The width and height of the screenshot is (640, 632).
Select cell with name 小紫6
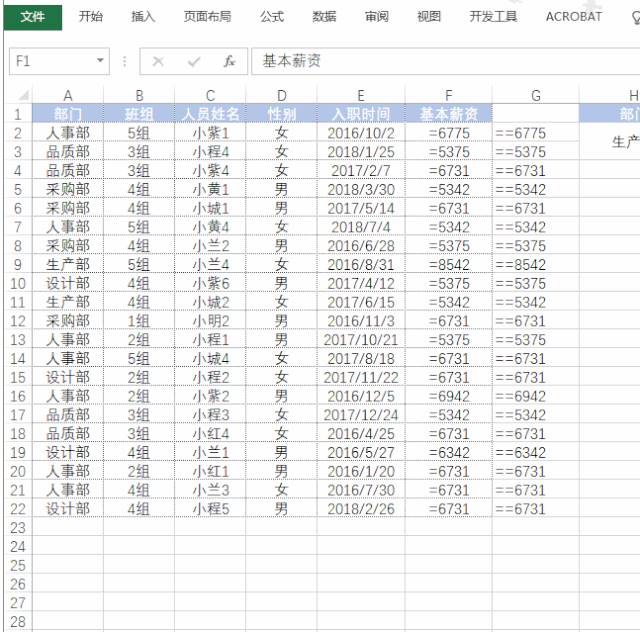pos(210,283)
